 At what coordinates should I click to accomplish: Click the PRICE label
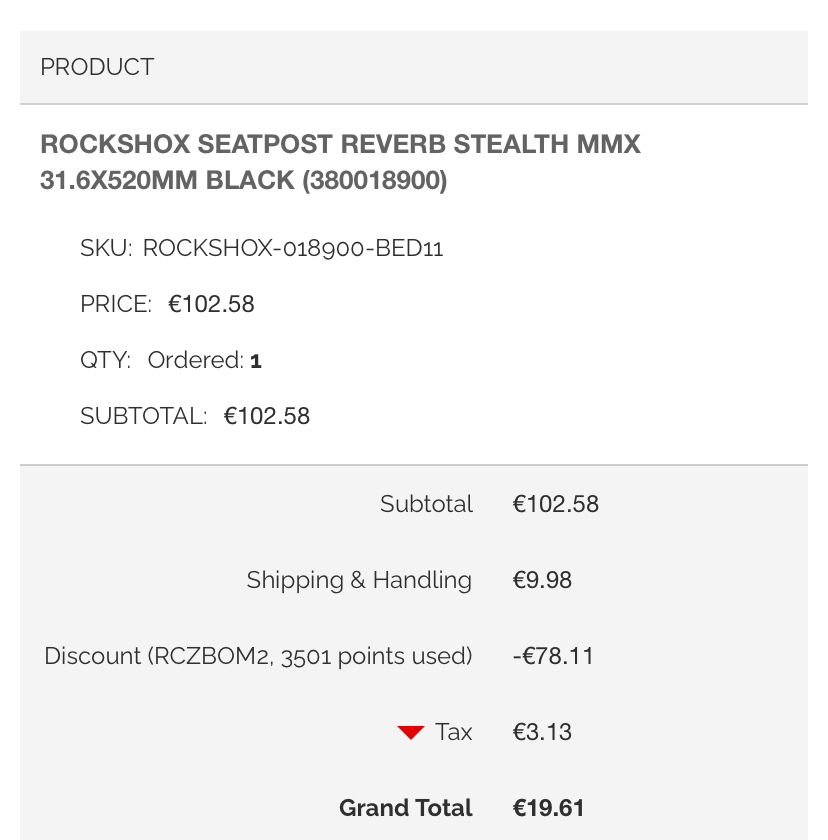(116, 304)
